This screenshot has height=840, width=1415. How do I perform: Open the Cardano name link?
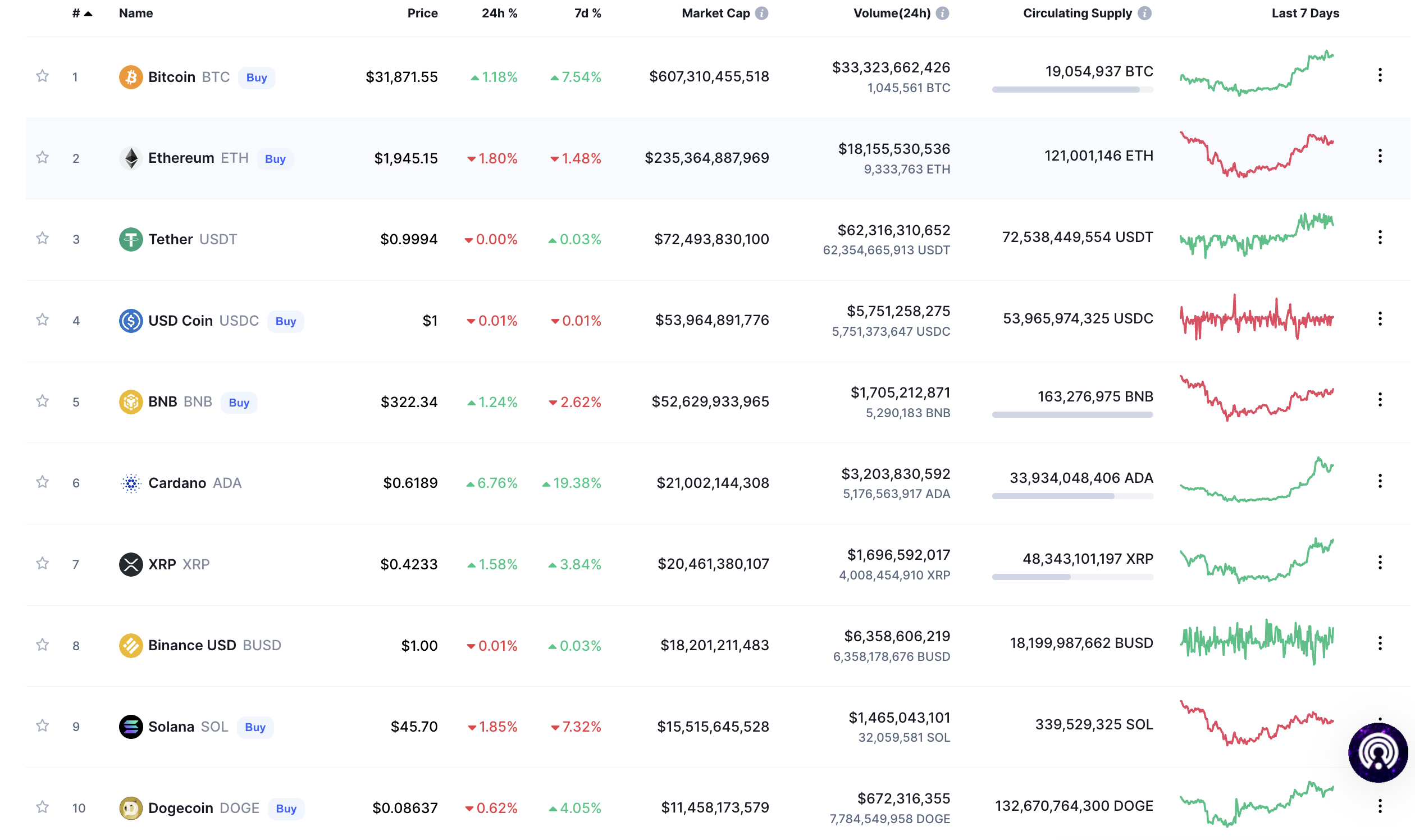point(177,483)
